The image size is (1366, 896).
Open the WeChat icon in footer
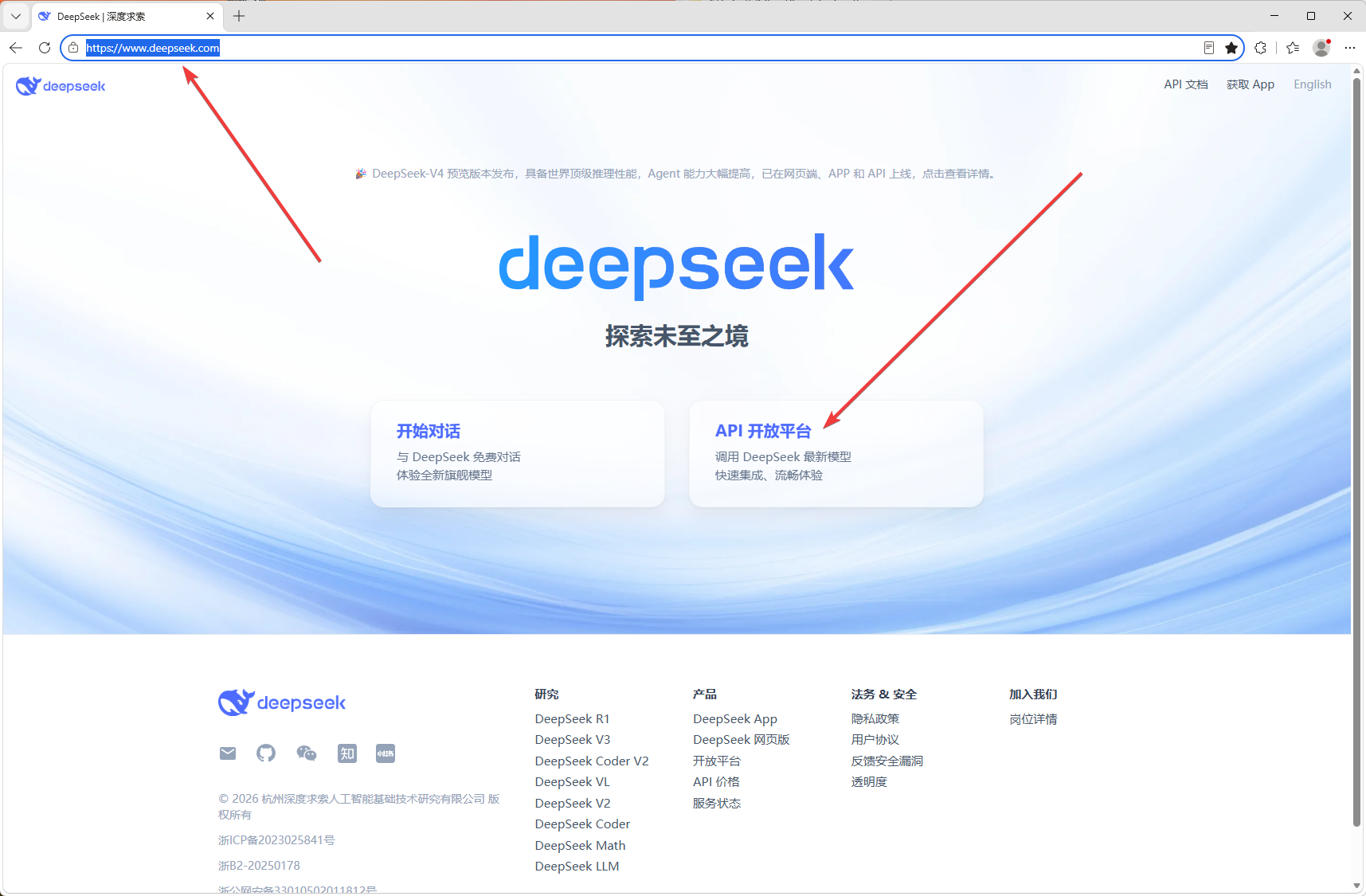[x=307, y=753]
